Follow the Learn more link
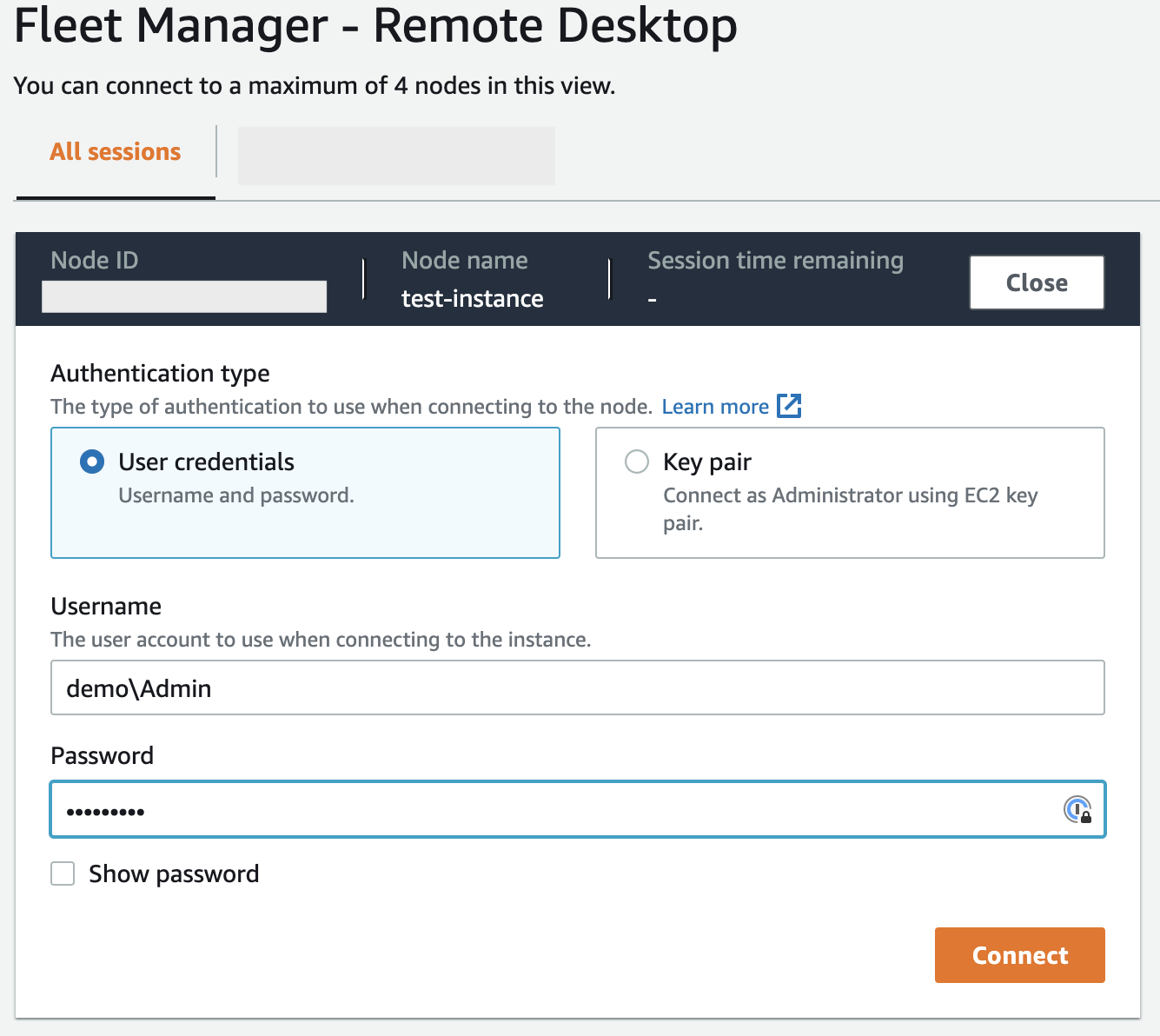Viewport: 1160px width, 1036px height. point(715,407)
